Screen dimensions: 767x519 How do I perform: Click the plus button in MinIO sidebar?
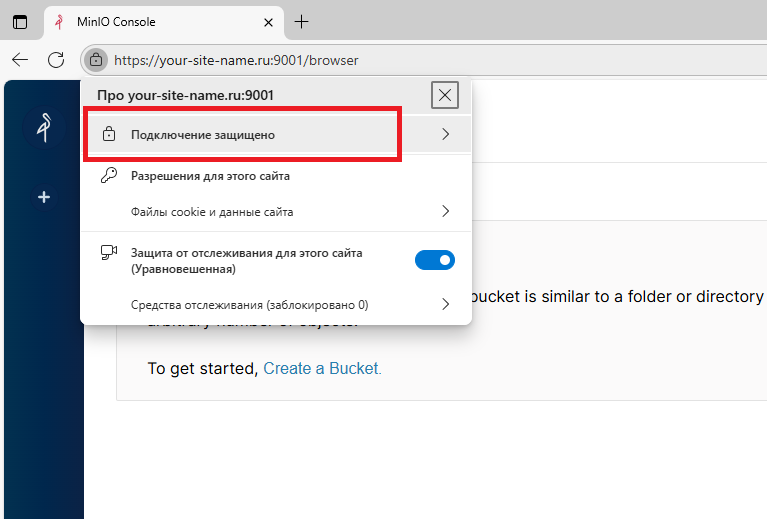(44, 197)
